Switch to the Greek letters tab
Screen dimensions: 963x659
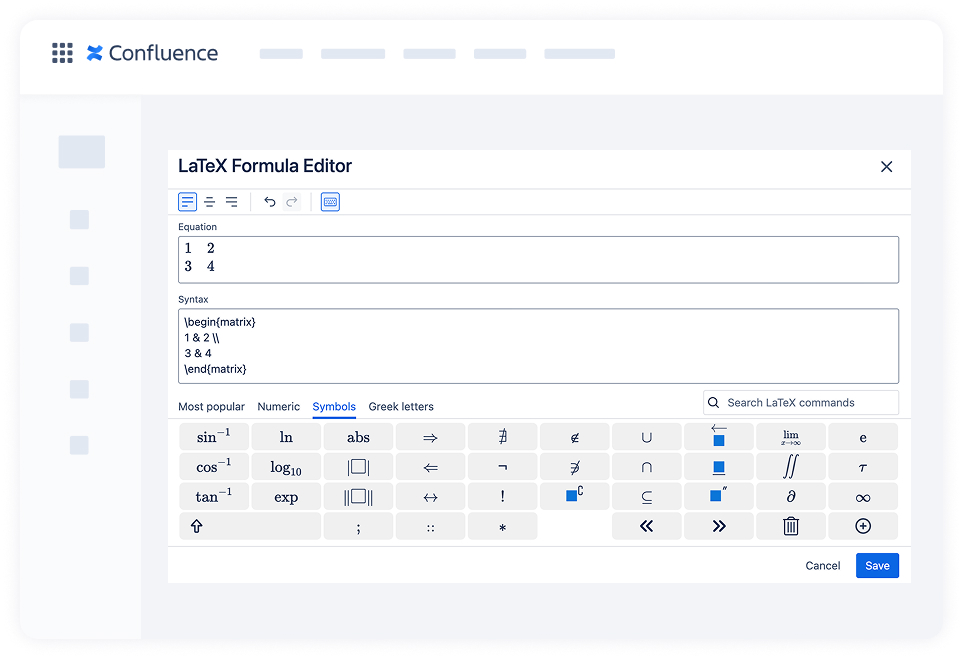401,407
